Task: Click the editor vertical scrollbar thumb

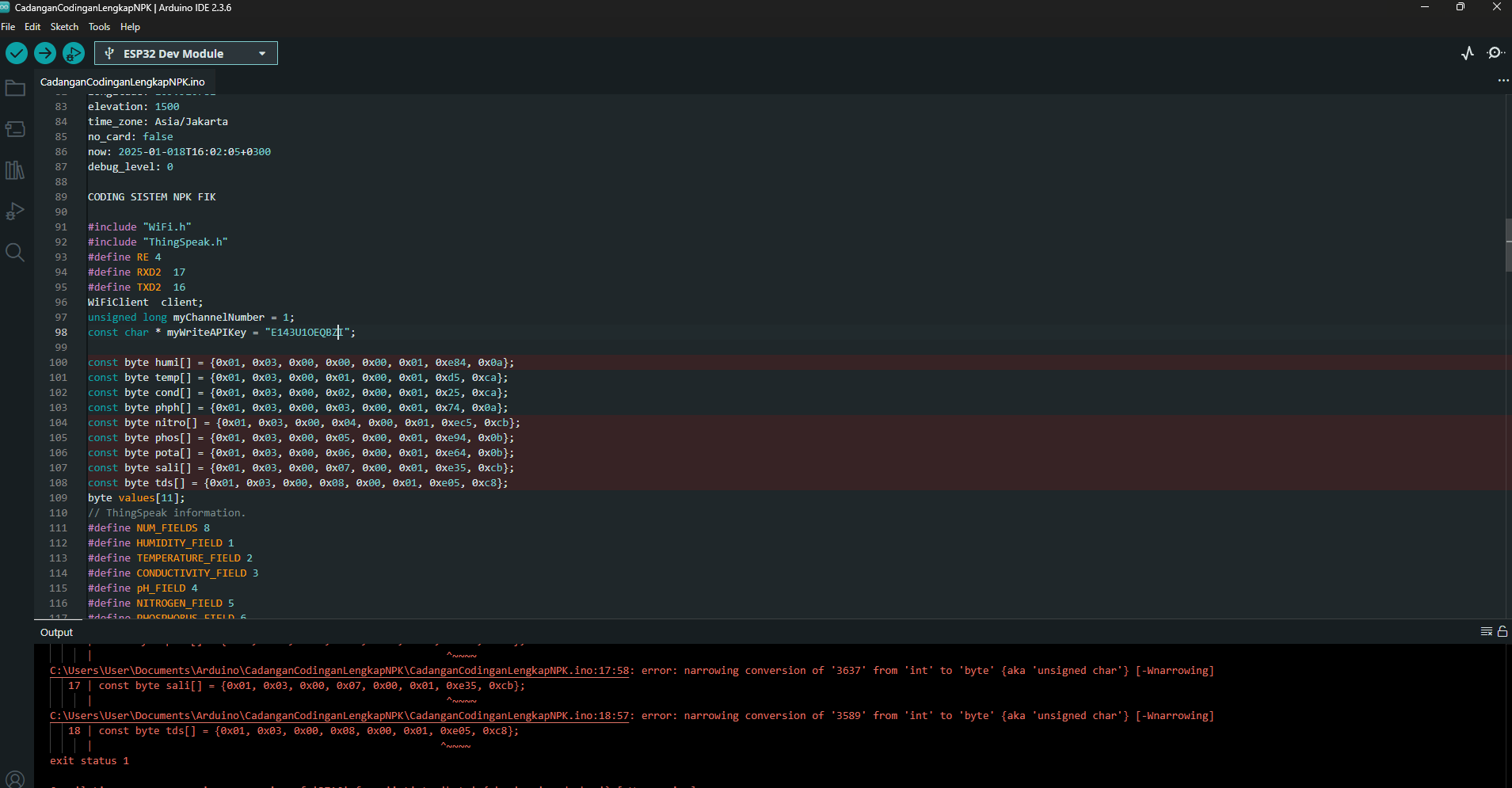Action: [x=1508, y=246]
